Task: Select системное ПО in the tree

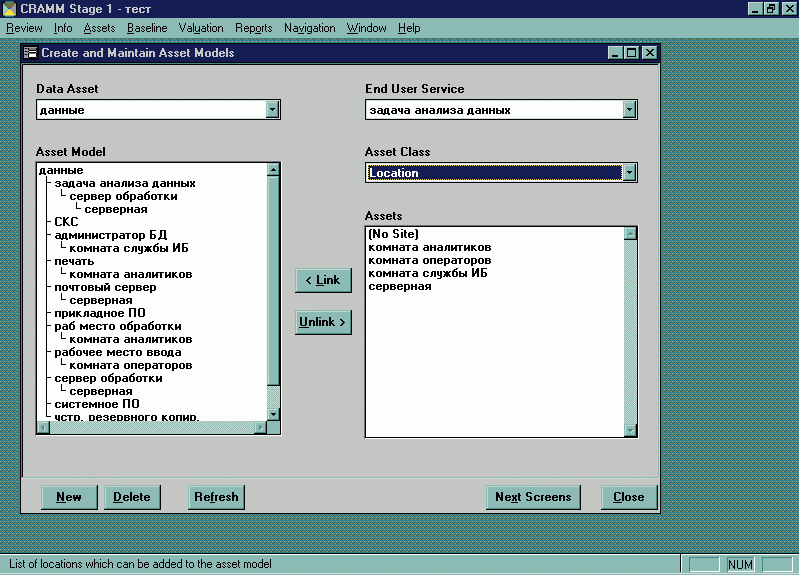Action: coord(97,404)
